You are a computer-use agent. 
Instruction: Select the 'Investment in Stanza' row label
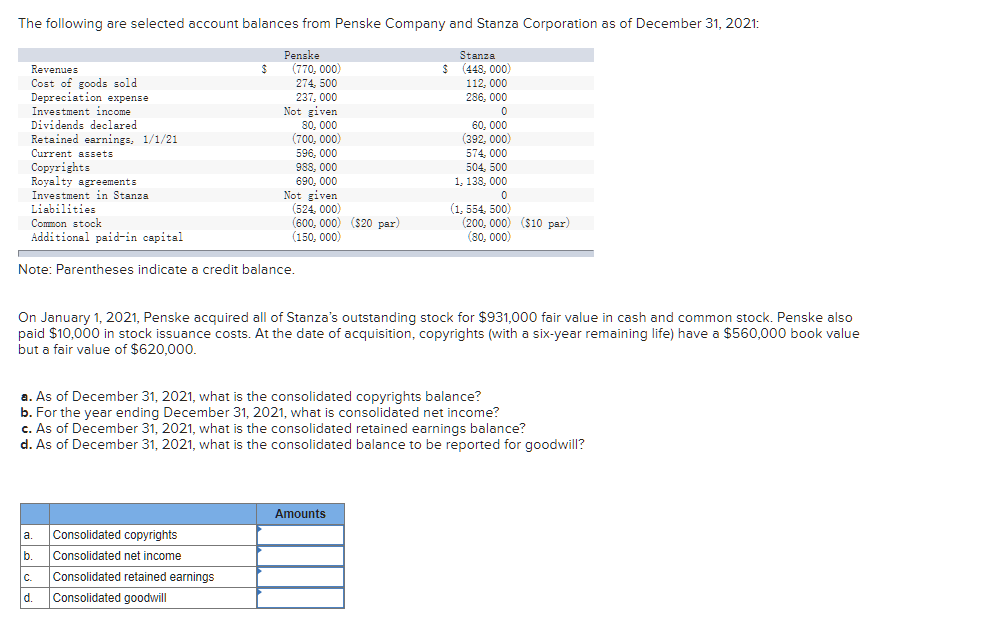pyautogui.click(x=90, y=195)
